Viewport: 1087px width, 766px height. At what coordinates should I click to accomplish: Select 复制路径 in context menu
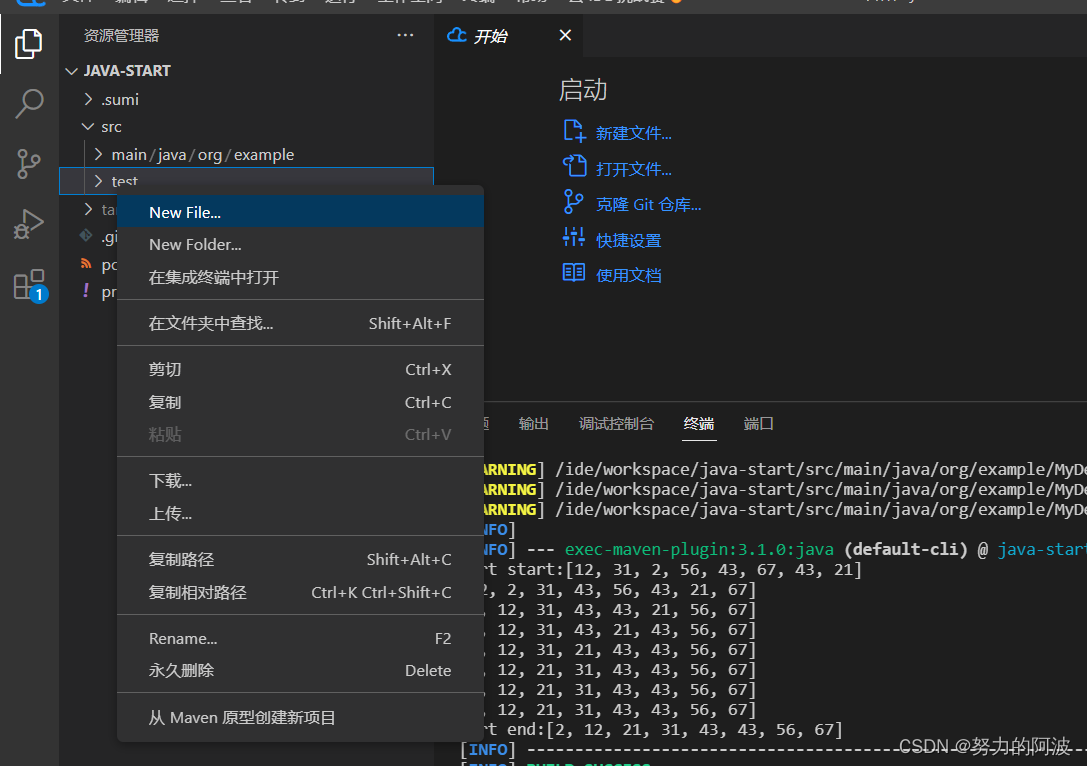(x=181, y=560)
